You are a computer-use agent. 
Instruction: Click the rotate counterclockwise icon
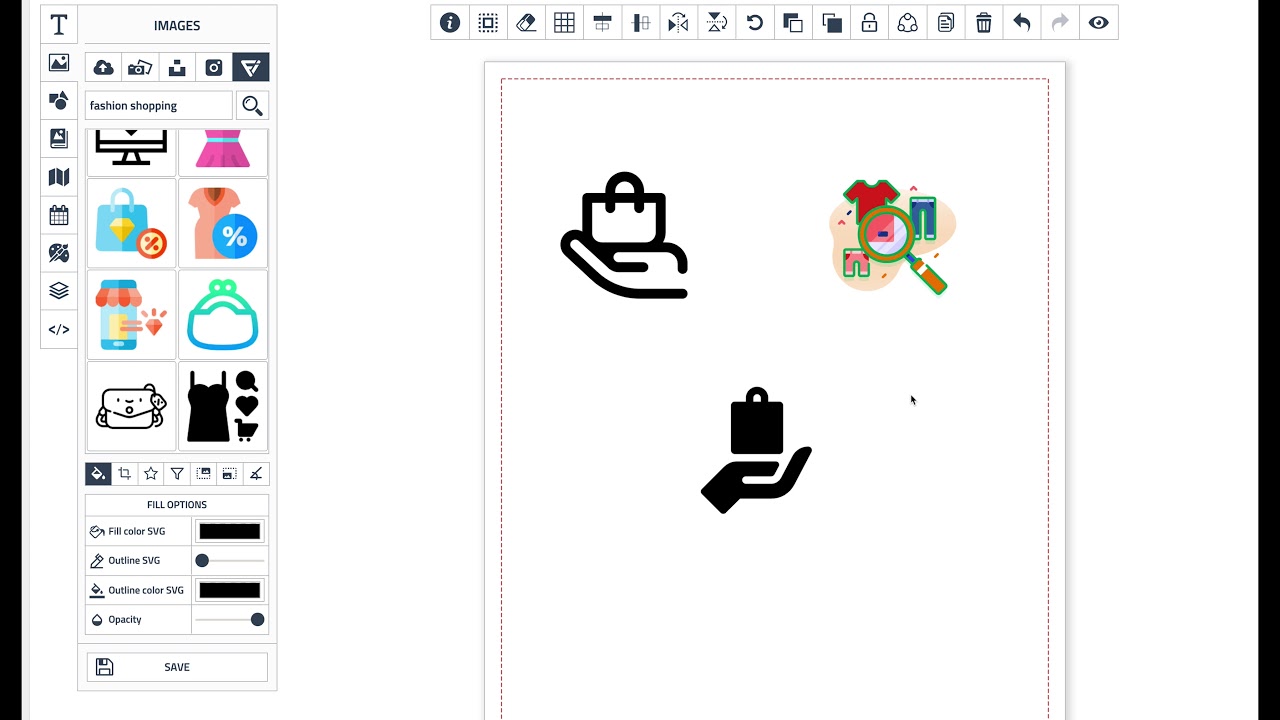pos(755,22)
